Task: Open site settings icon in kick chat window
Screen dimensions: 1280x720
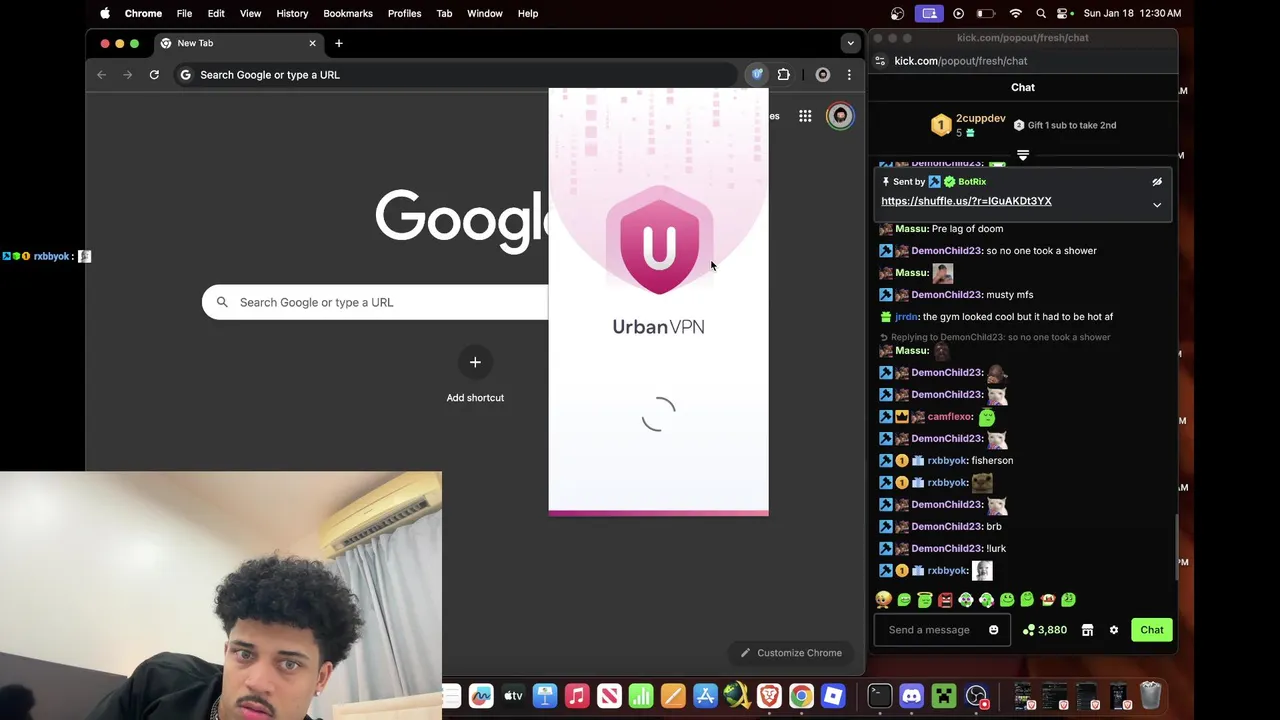Action: 880,61
